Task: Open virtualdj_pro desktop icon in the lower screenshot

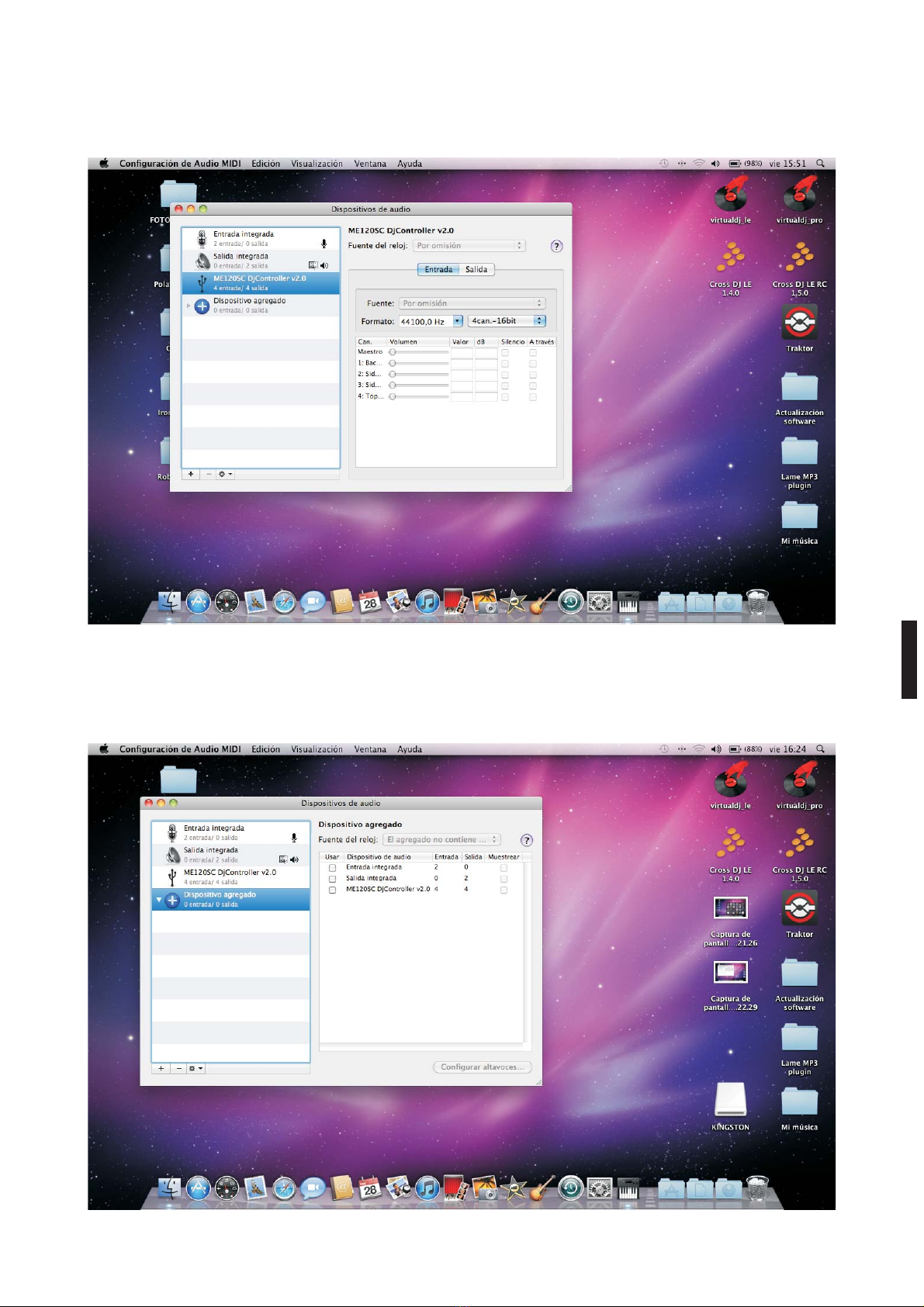Action: (x=800, y=780)
